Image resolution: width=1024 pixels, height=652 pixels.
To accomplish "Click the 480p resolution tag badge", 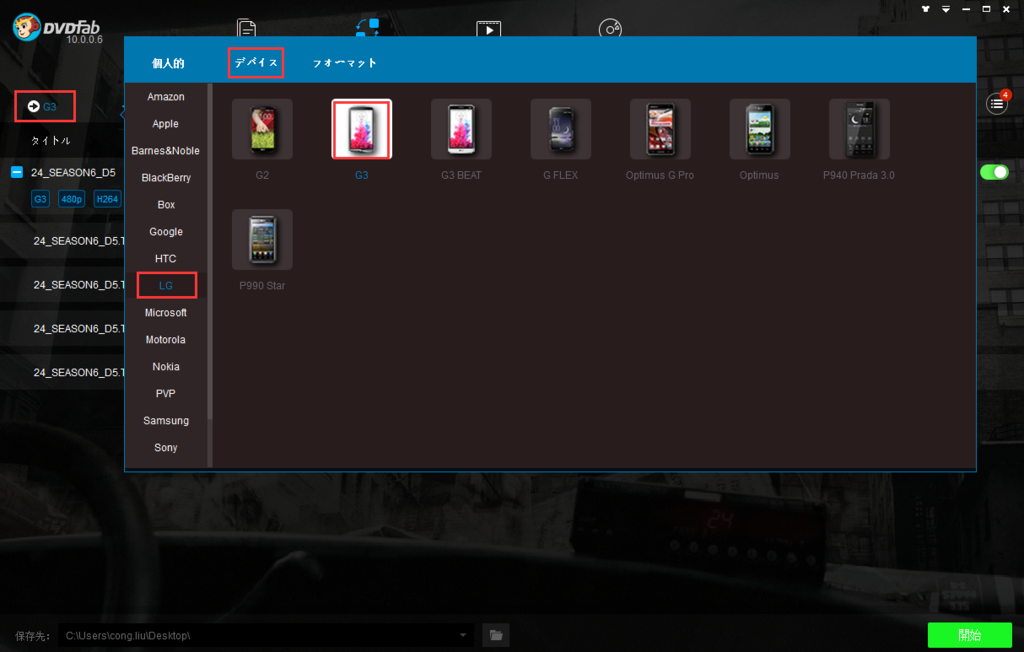I will pos(71,199).
